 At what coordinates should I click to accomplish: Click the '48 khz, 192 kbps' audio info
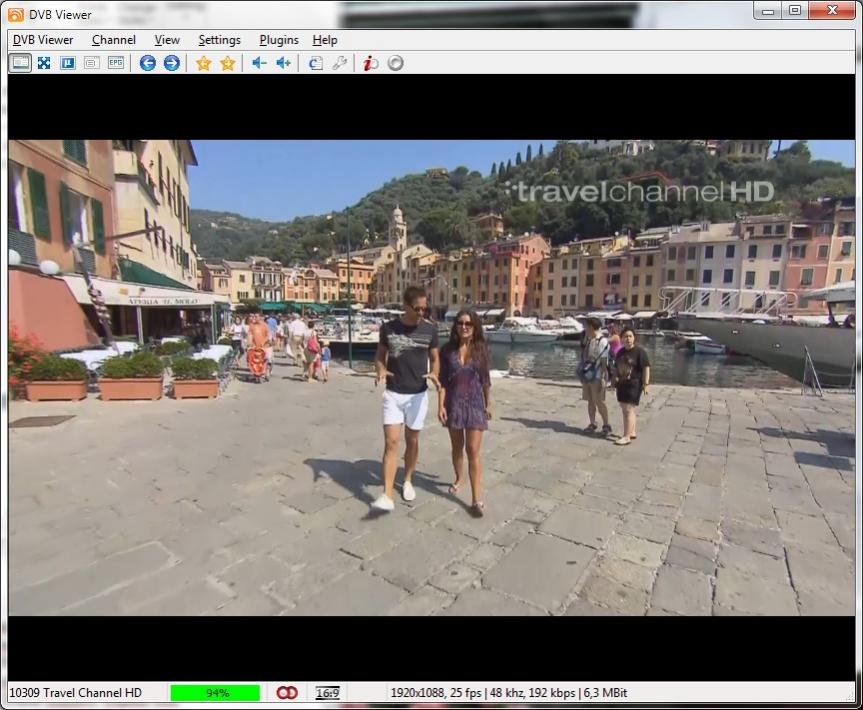click(532, 692)
